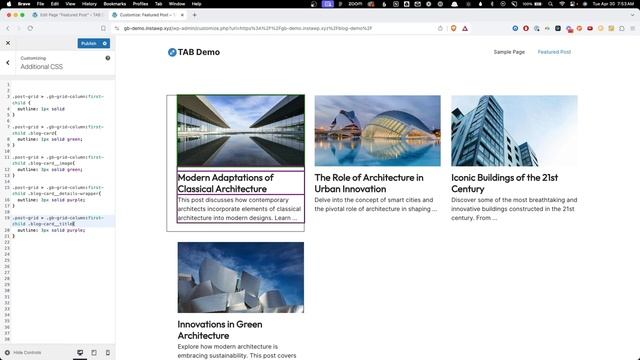The height and width of the screenshot is (360, 640).
Task: Switch to desktop preview mode
Action: [80, 352]
